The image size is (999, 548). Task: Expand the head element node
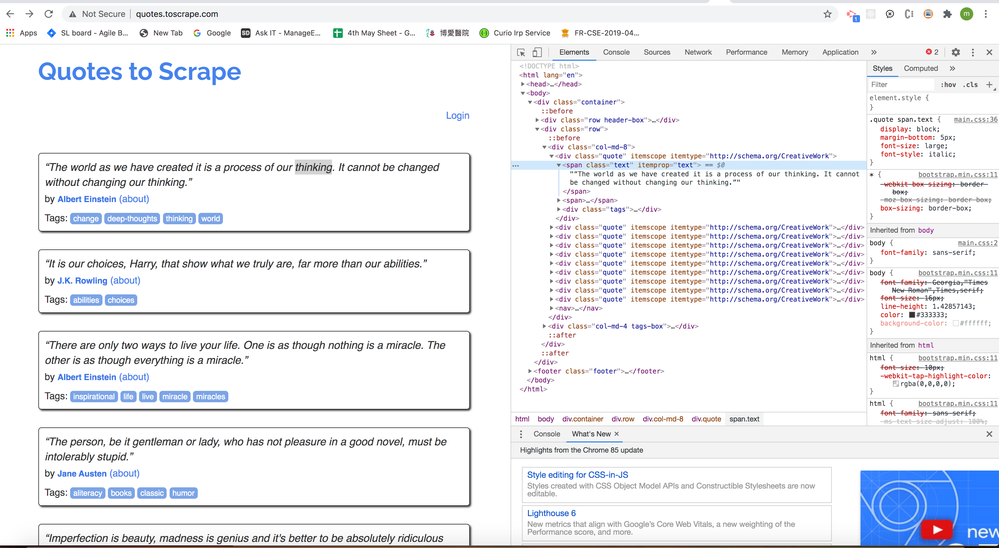coord(523,84)
